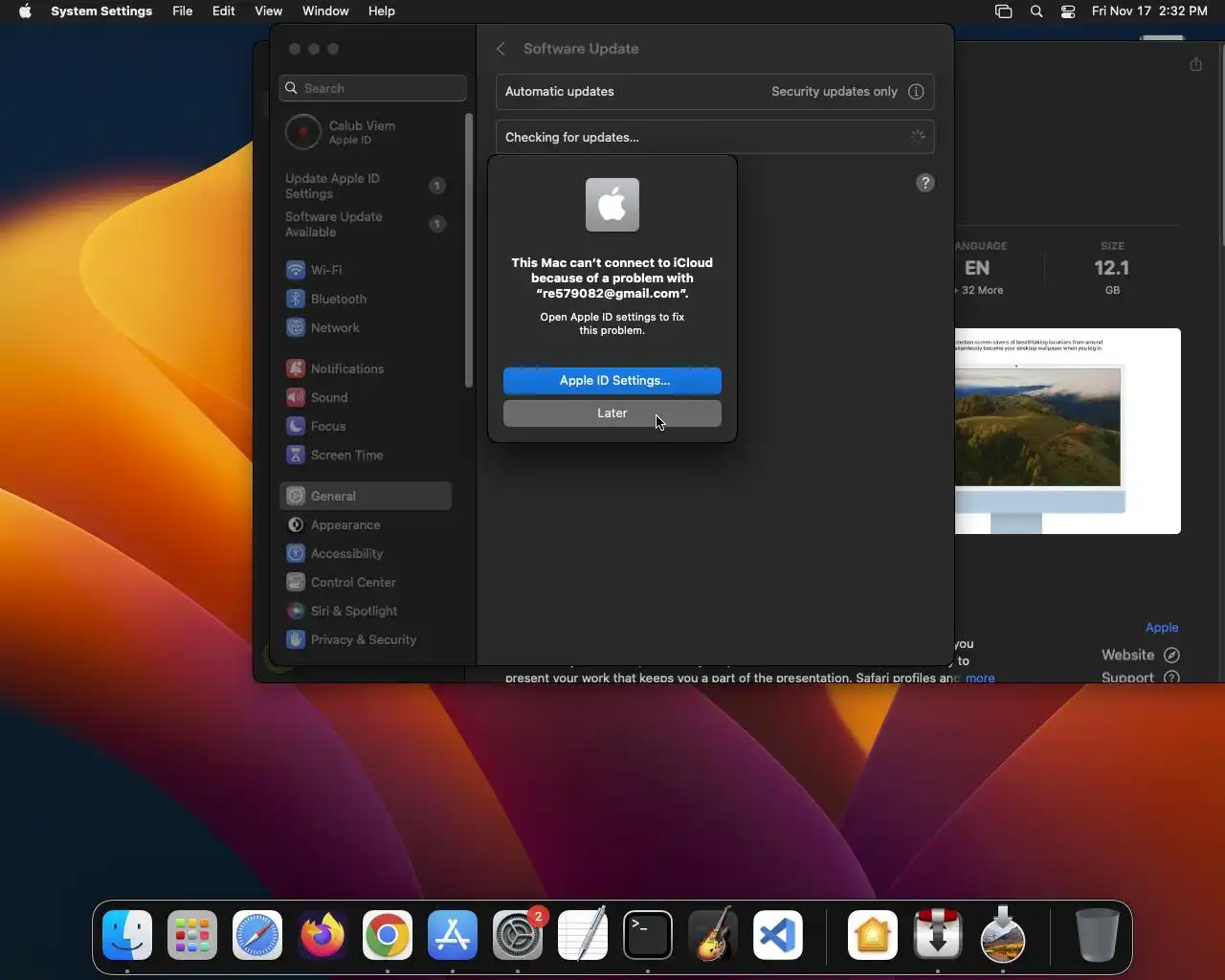Click Later in the iCloud dialog
This screenshot has width=1225, height=980.
pyautogui.click(x=612, y=413)
